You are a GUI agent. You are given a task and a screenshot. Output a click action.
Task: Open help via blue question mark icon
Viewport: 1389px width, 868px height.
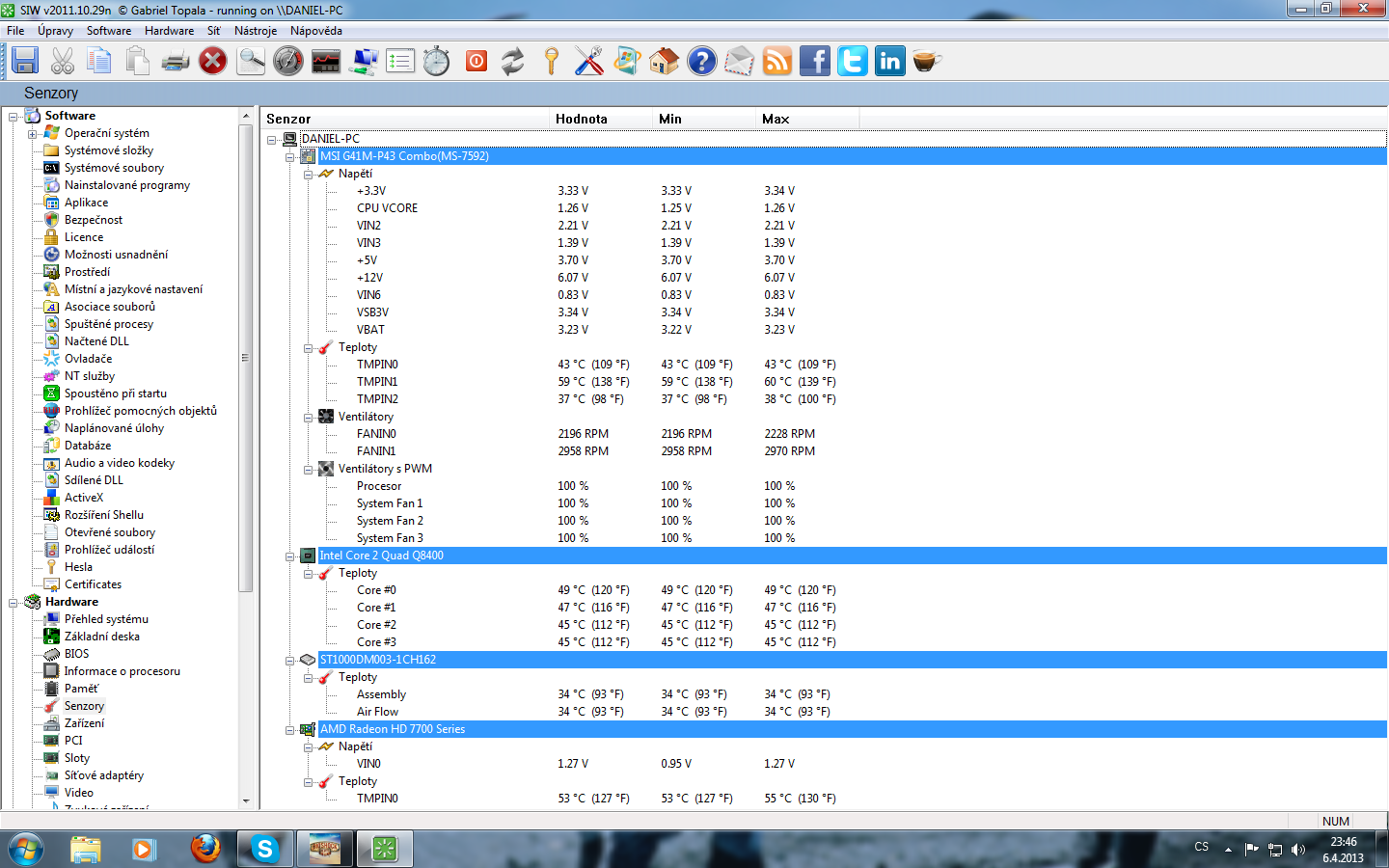pos(701,62)
